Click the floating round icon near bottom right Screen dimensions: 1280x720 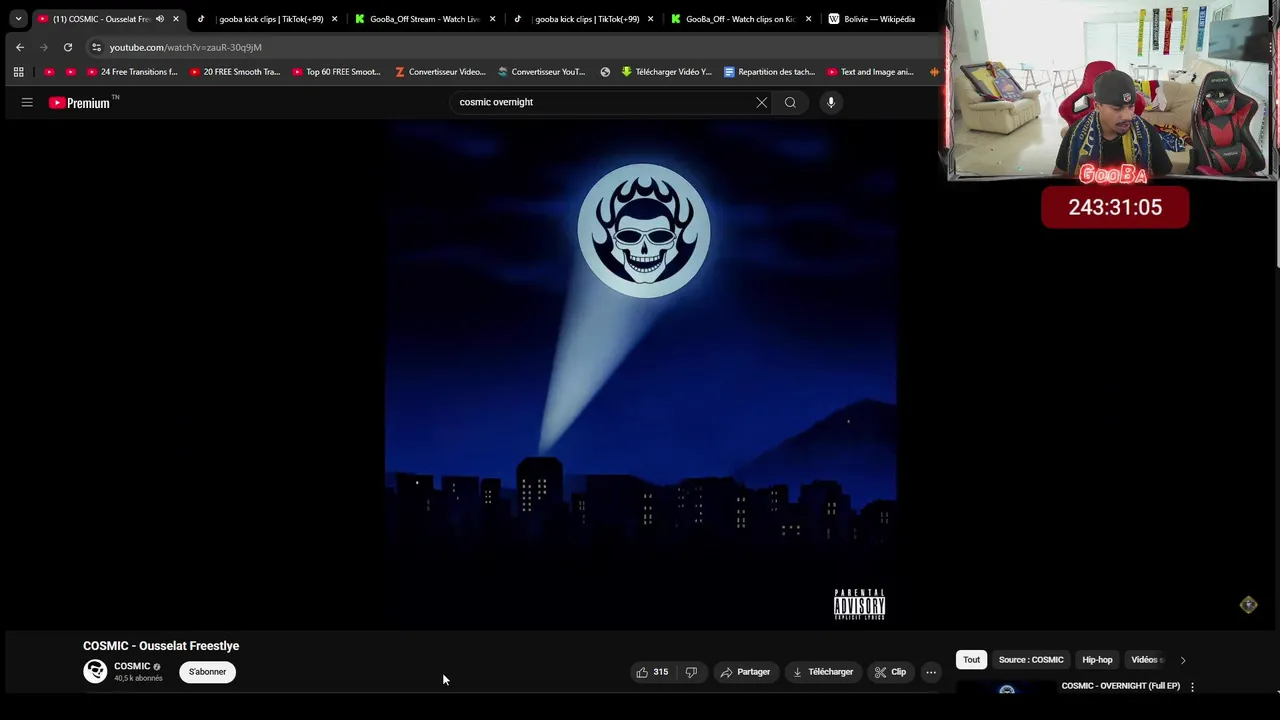point(1249,605)
